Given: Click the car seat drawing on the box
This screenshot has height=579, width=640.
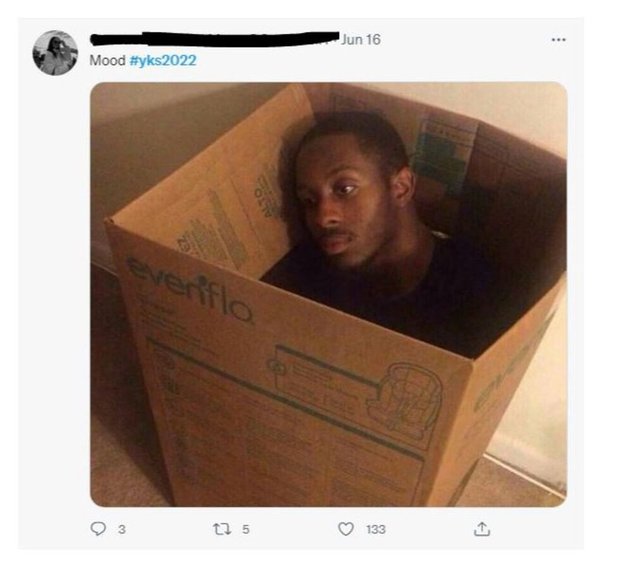Looking at the screenshot, I should (404, 399).
